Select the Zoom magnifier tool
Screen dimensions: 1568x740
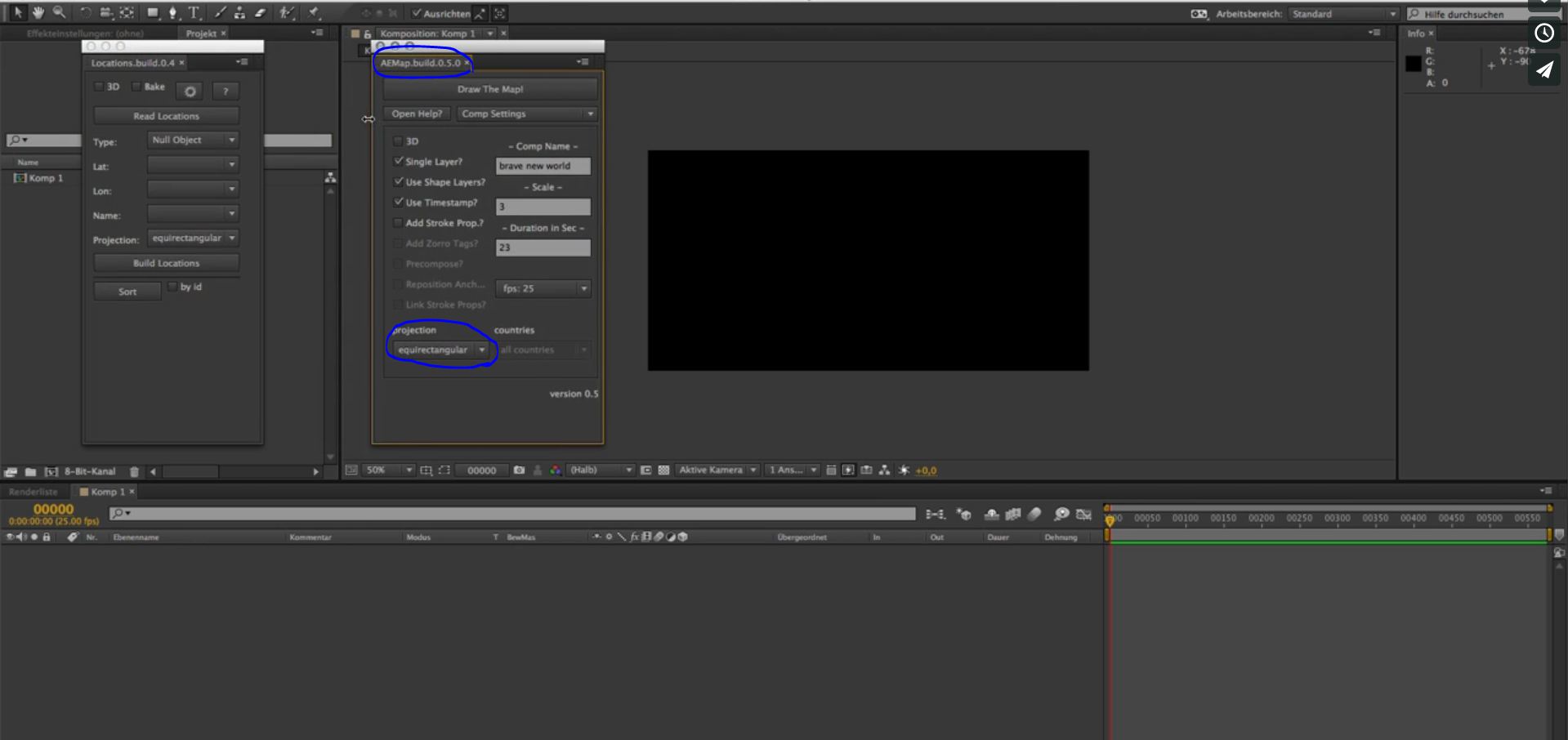tap(60, 13)
